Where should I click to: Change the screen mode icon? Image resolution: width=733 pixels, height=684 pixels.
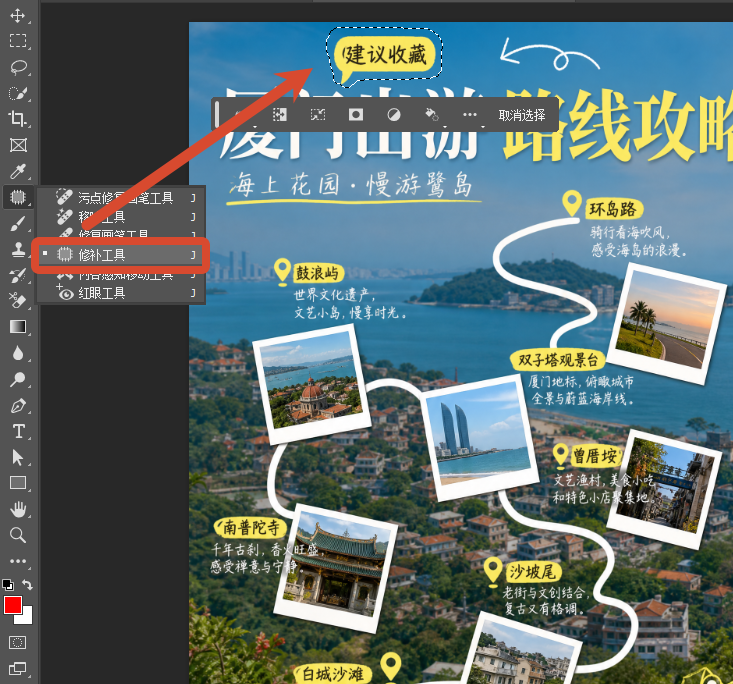pos(18,669)
